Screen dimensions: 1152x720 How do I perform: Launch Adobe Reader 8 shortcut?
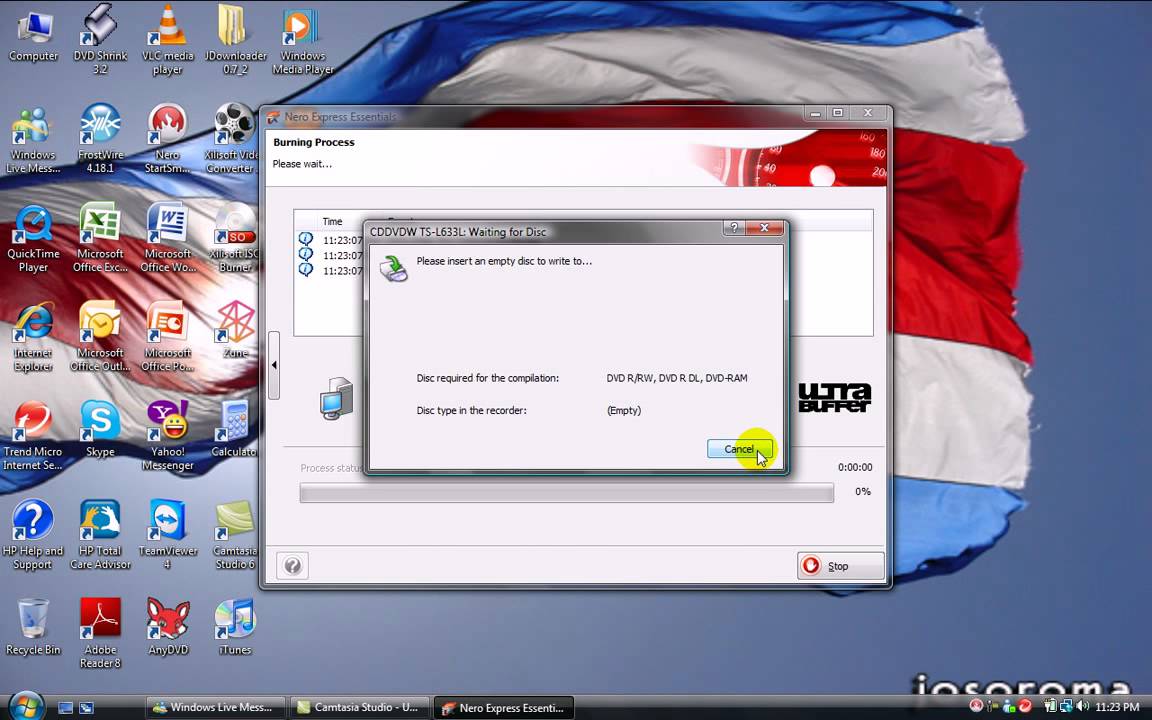click(100, 633)
